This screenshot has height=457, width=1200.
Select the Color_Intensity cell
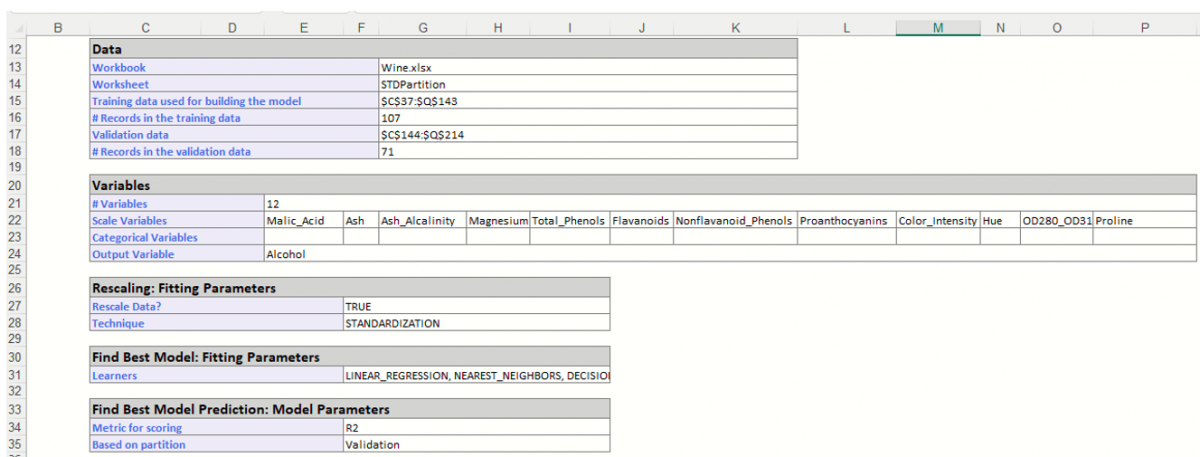[937, 221]
